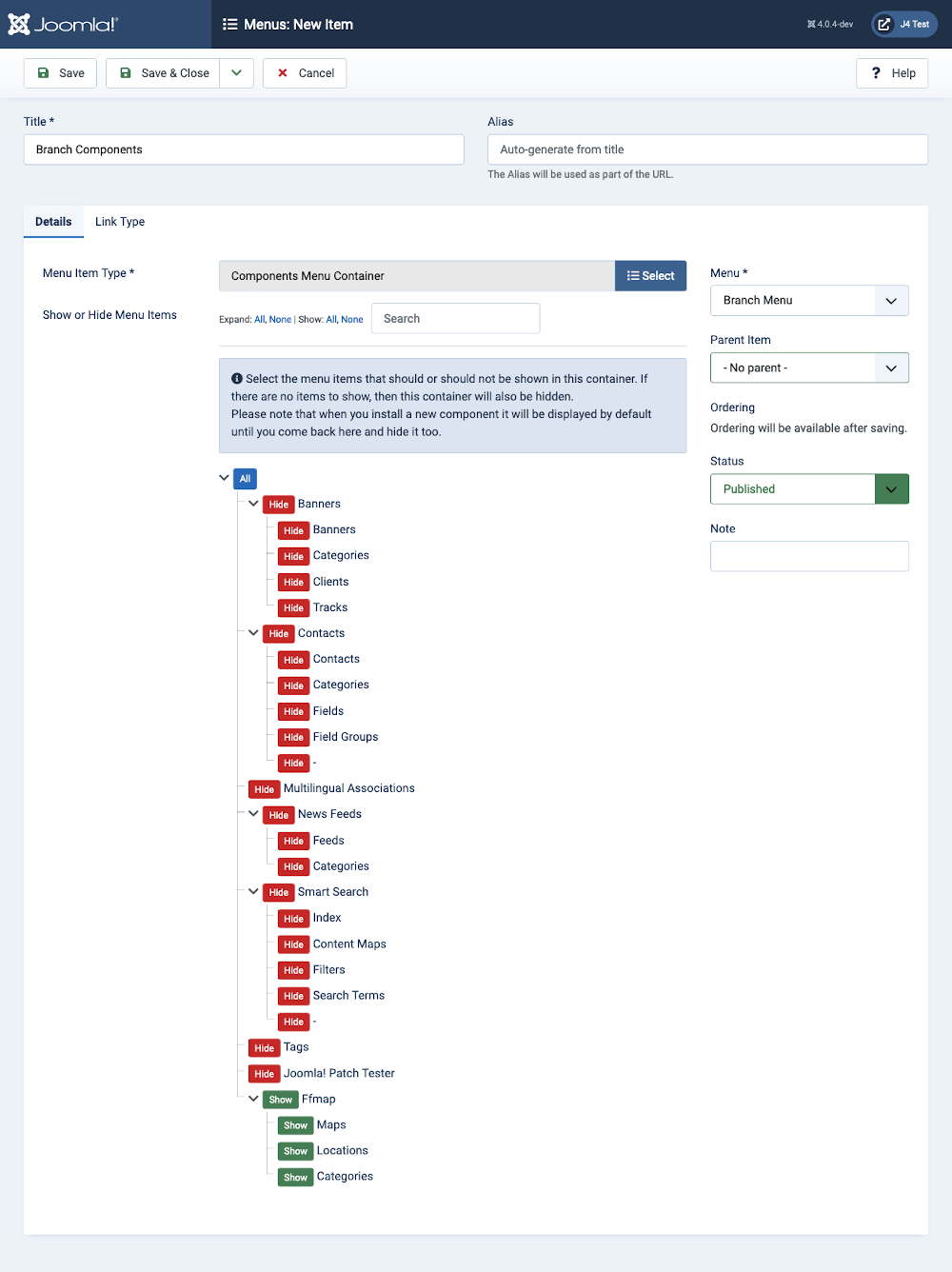Select the Details tab
The height and width of the screenshot is (1272, 952).
point(53,221)
